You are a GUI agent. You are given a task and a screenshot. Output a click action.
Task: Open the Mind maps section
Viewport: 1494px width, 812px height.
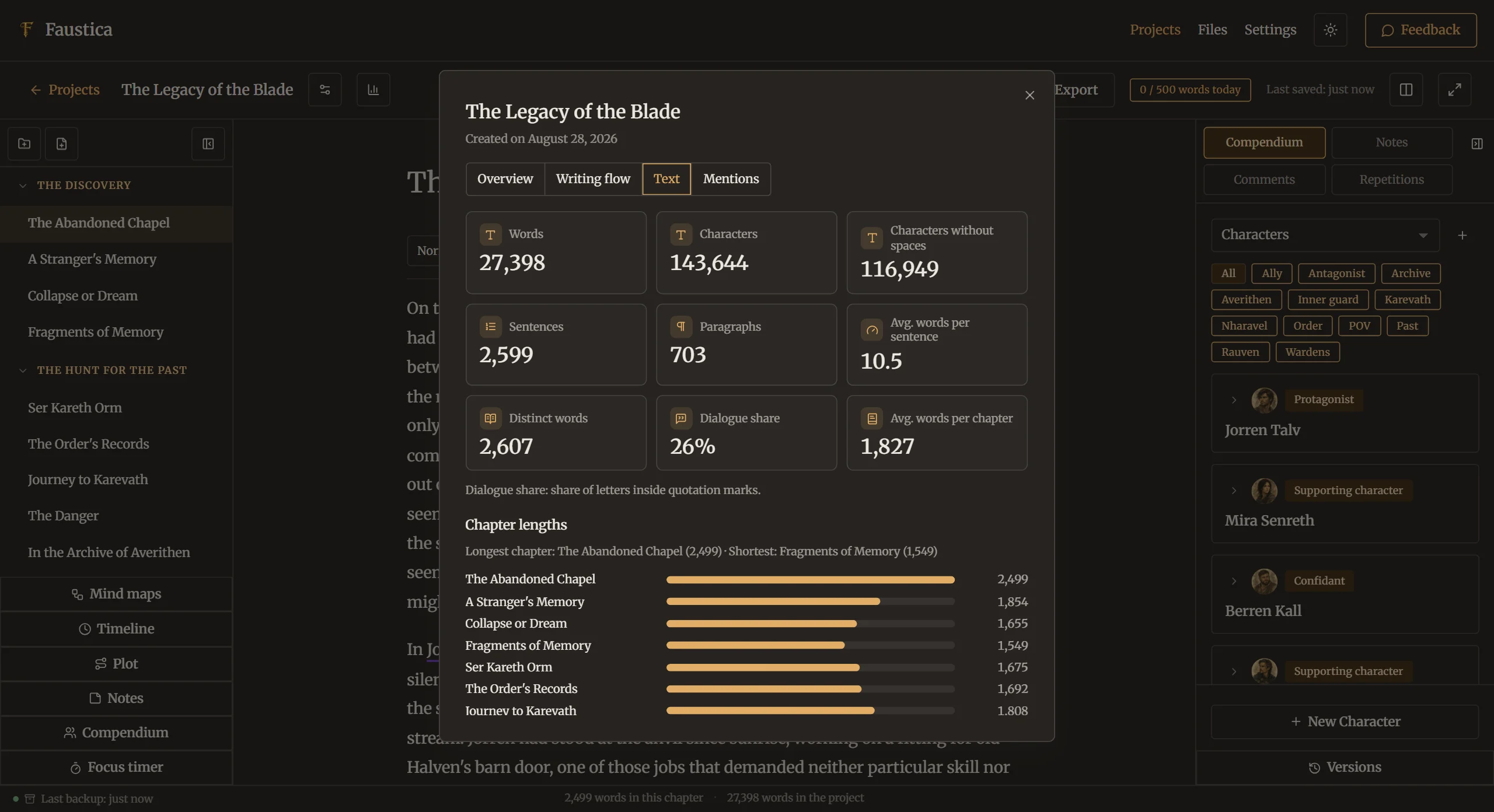pos(116,594)
